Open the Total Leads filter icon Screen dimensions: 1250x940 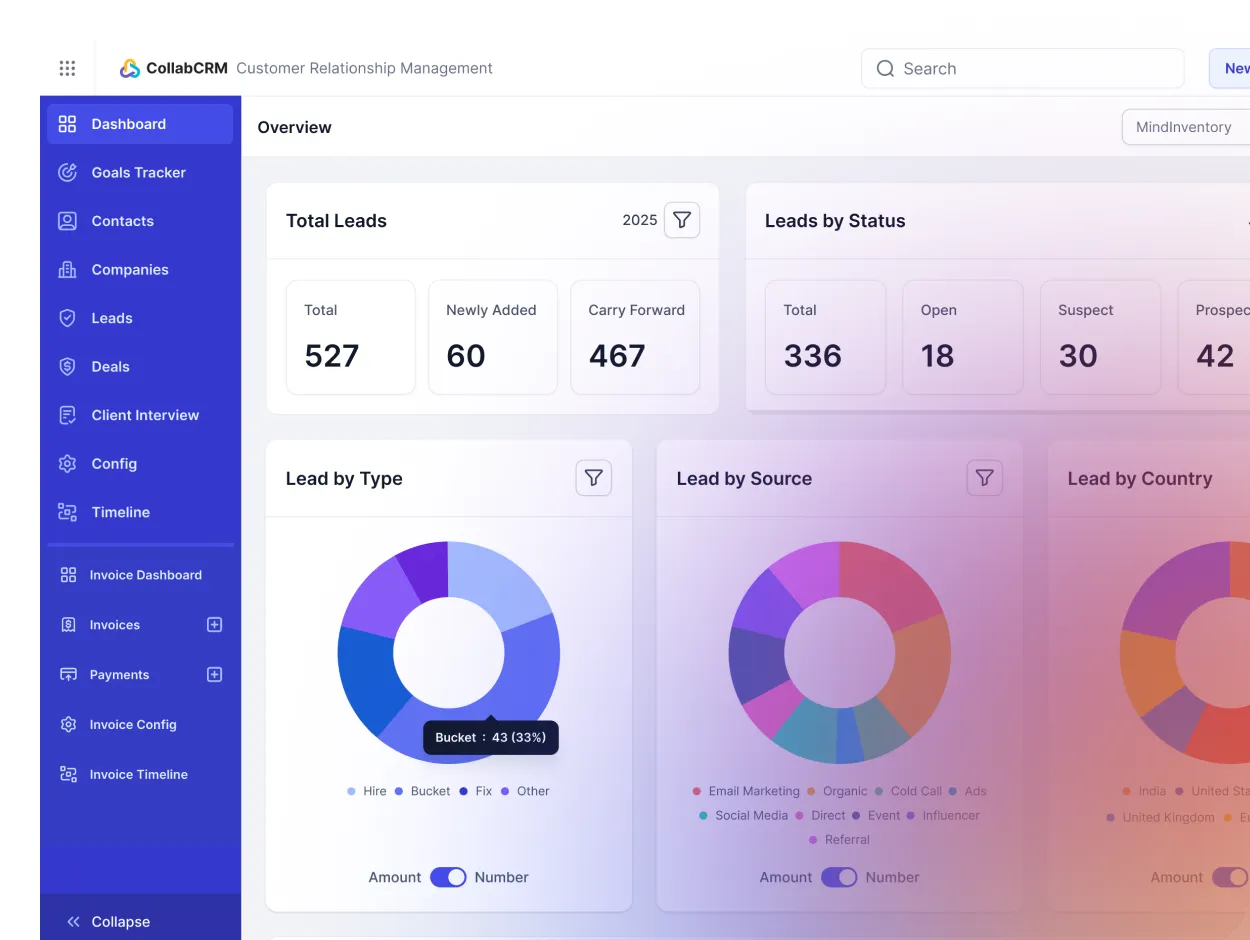click(682, 220)
